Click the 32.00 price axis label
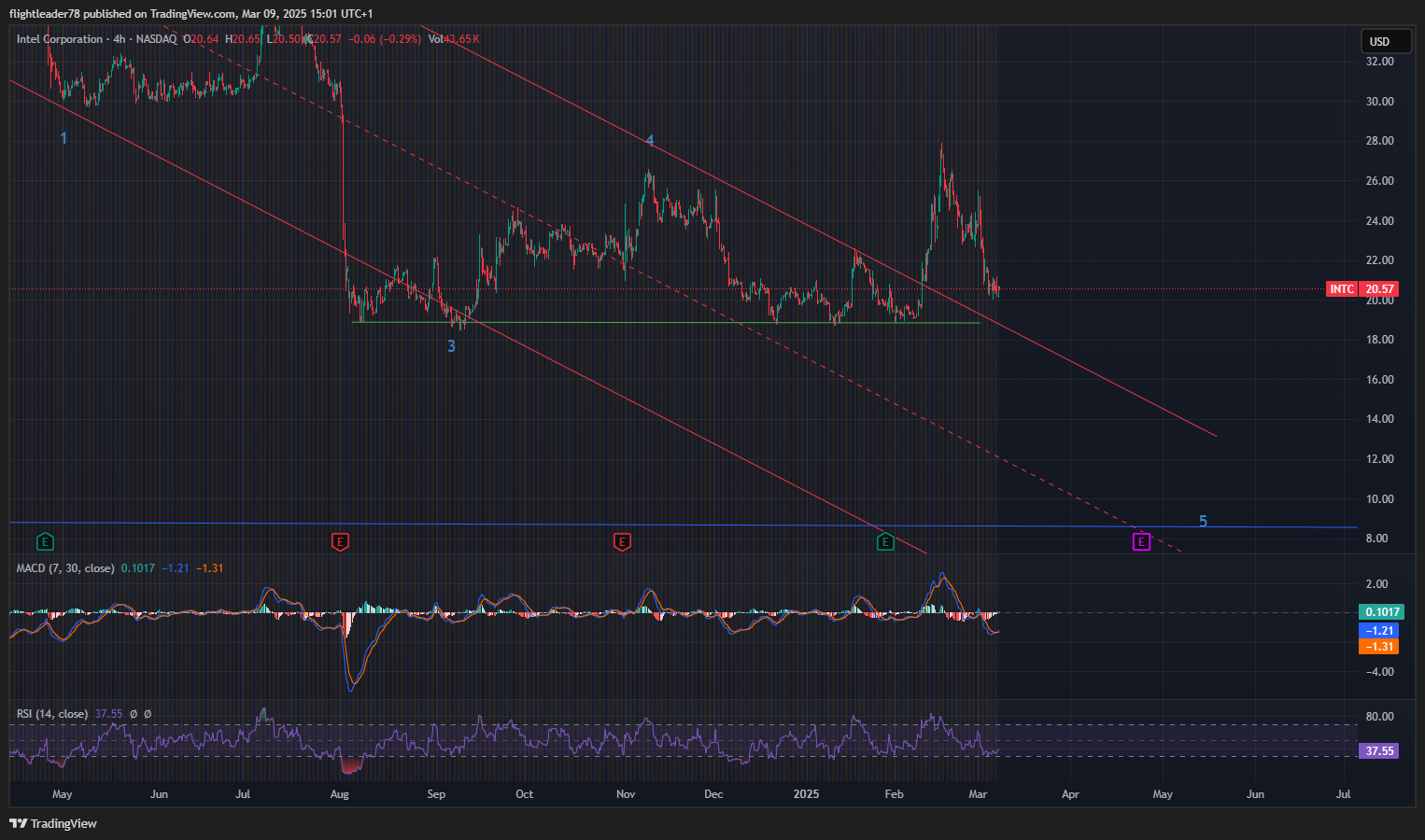Screen dimensions: 1425x840 pos(1379,62)
